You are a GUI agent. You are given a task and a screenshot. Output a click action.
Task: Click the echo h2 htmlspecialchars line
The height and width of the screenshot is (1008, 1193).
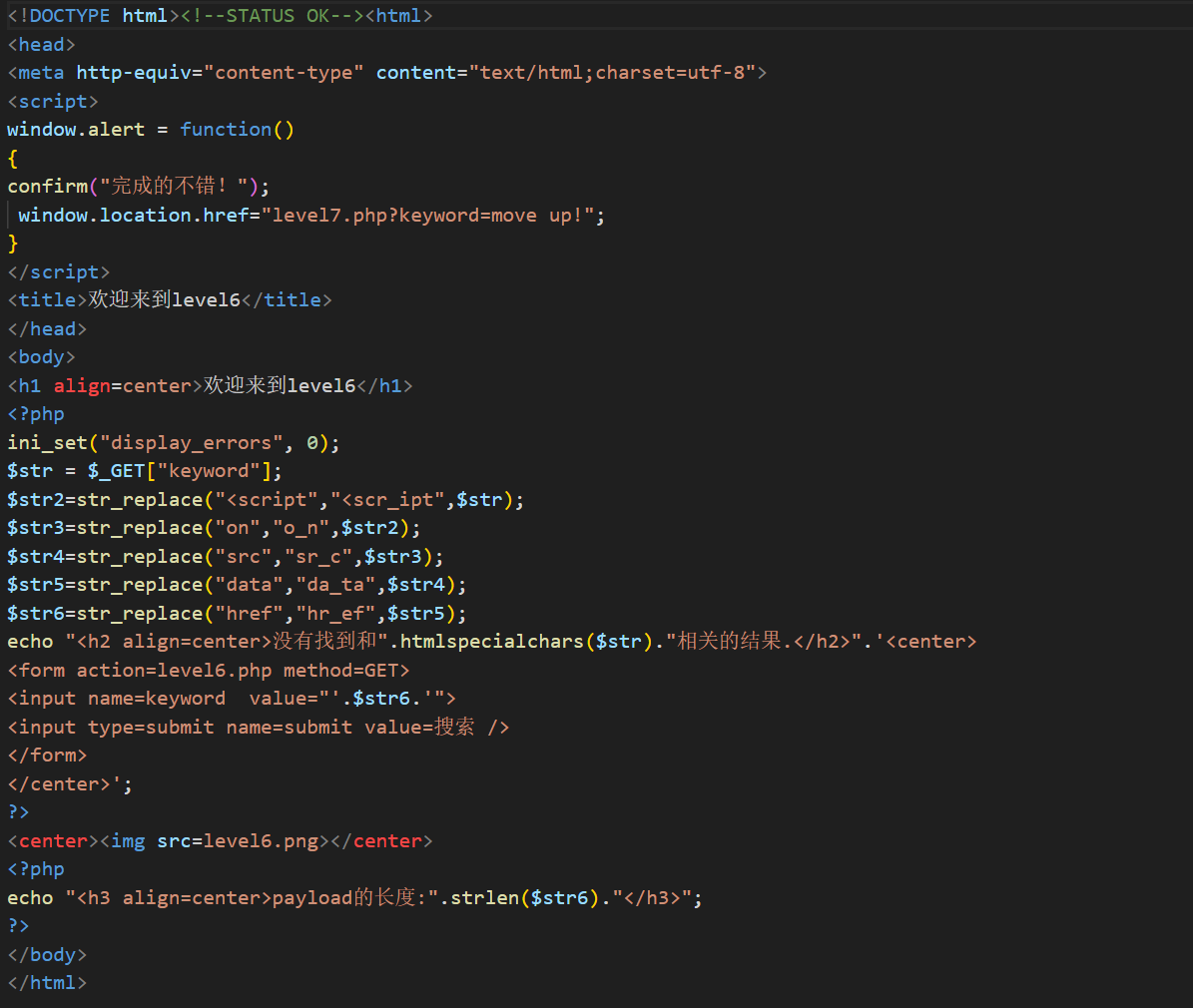click(492, 642)
